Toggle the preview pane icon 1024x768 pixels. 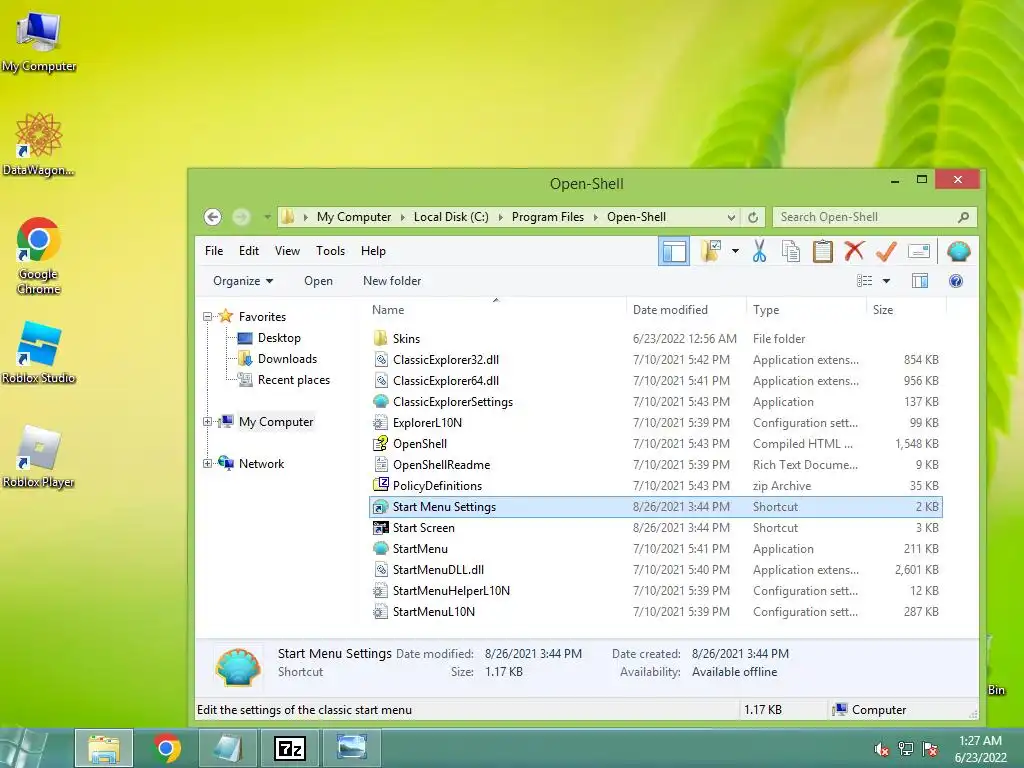pos(920,281)
